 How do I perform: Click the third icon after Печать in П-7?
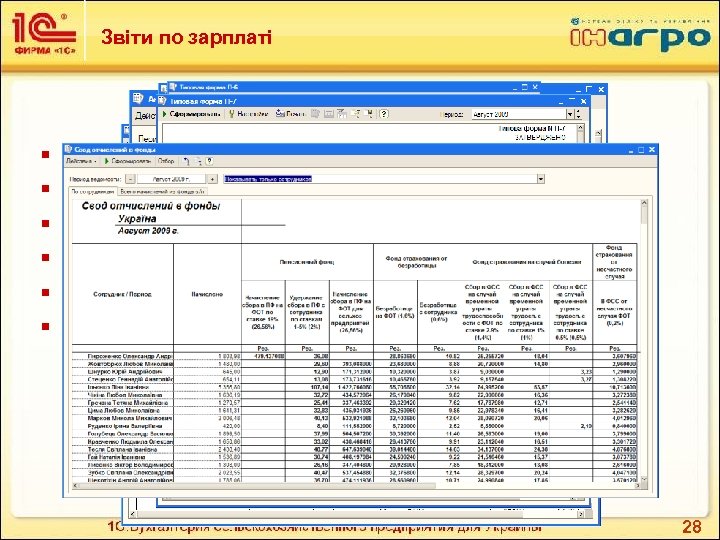(x=342, y=114)
